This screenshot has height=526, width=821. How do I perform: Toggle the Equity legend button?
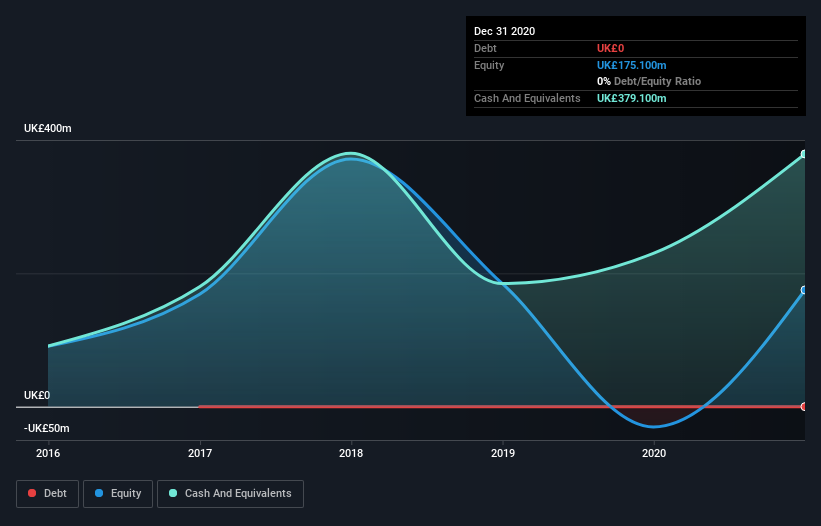[118, 494]
